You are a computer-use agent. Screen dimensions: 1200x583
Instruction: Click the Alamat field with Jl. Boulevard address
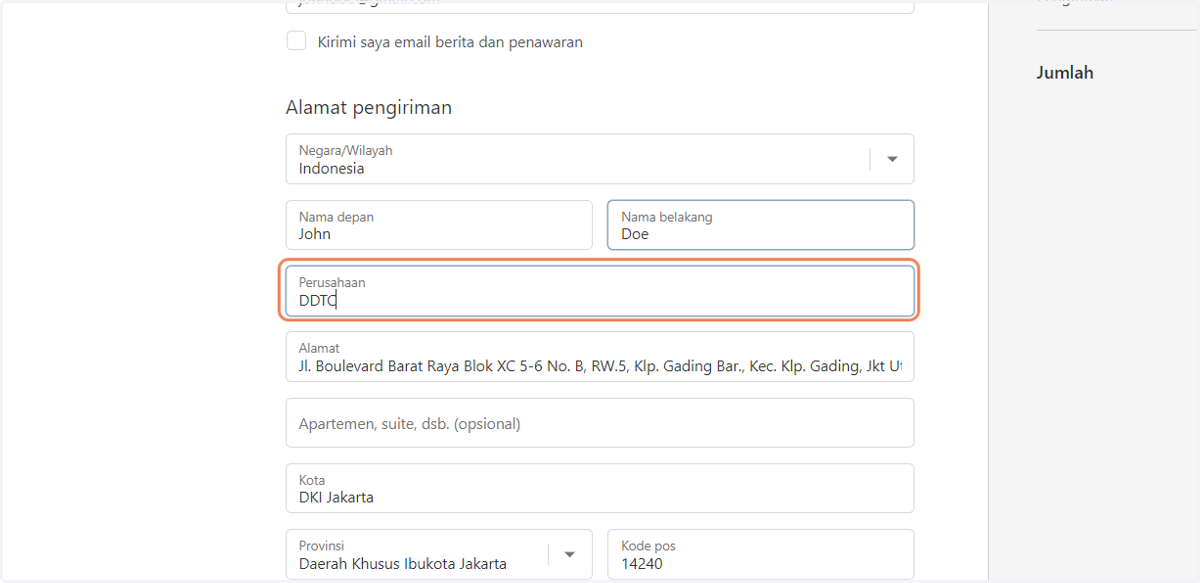[600, 357]
